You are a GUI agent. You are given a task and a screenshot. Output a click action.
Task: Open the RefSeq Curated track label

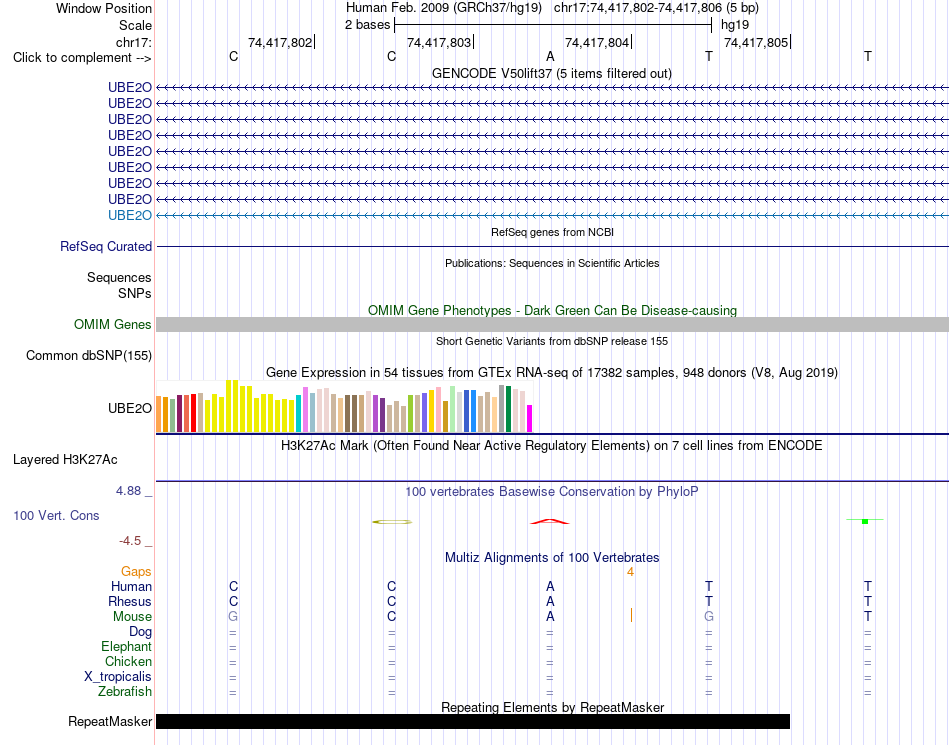[x=106, y=247]
